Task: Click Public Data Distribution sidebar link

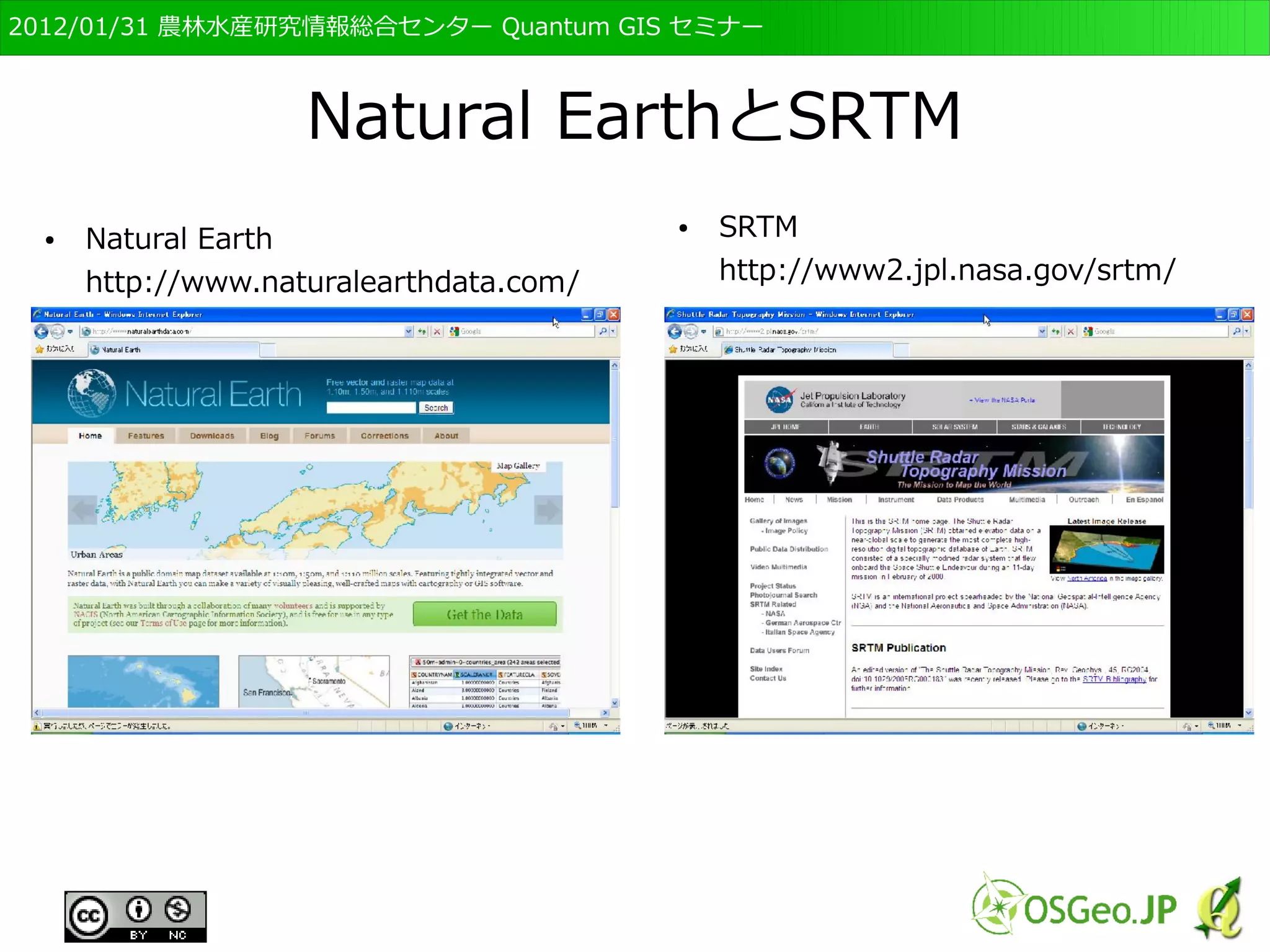Action: click(x=789, y=549)
